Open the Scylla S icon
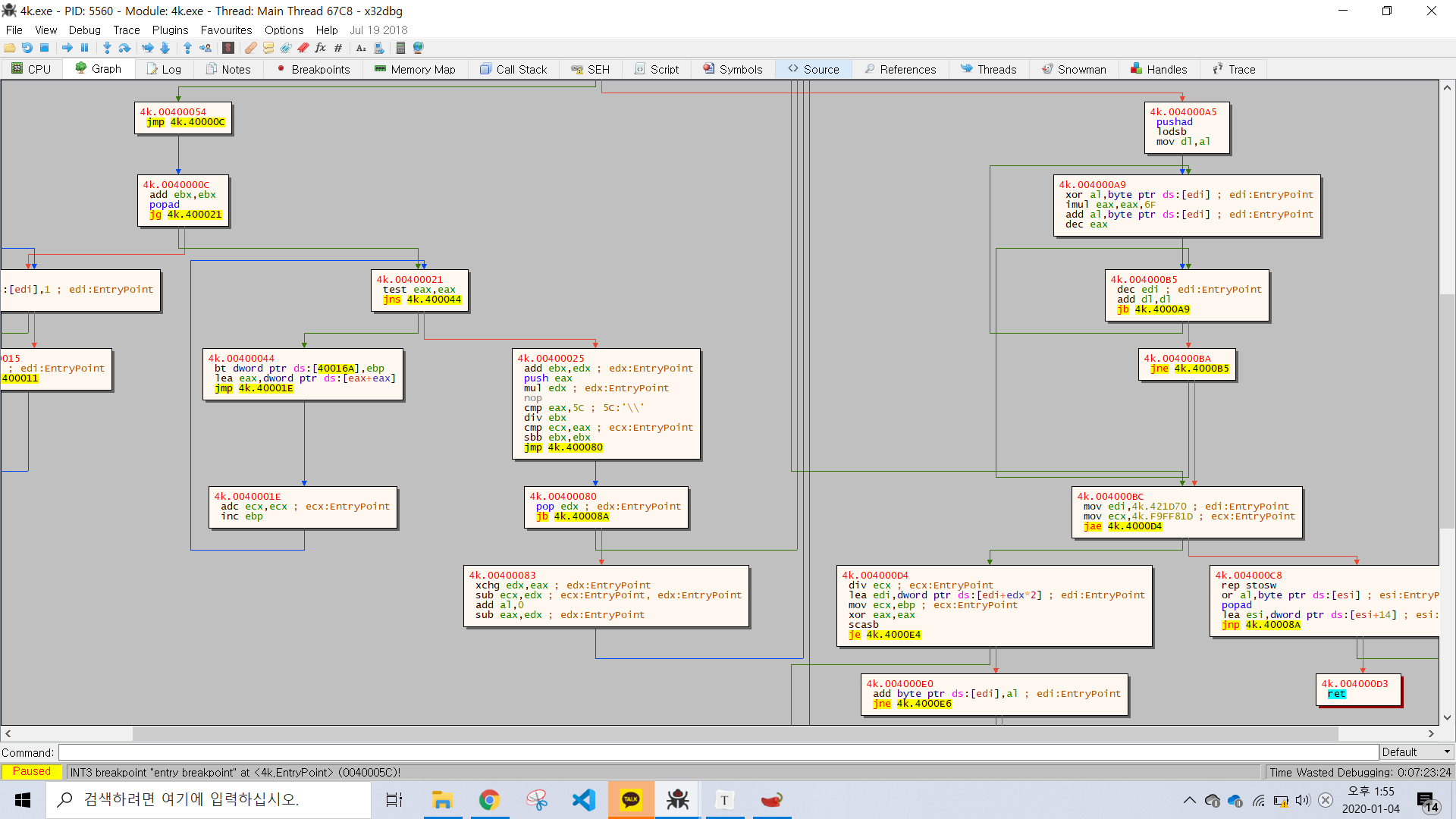This screenshot has width=1456, height=819. pos(227,48)
